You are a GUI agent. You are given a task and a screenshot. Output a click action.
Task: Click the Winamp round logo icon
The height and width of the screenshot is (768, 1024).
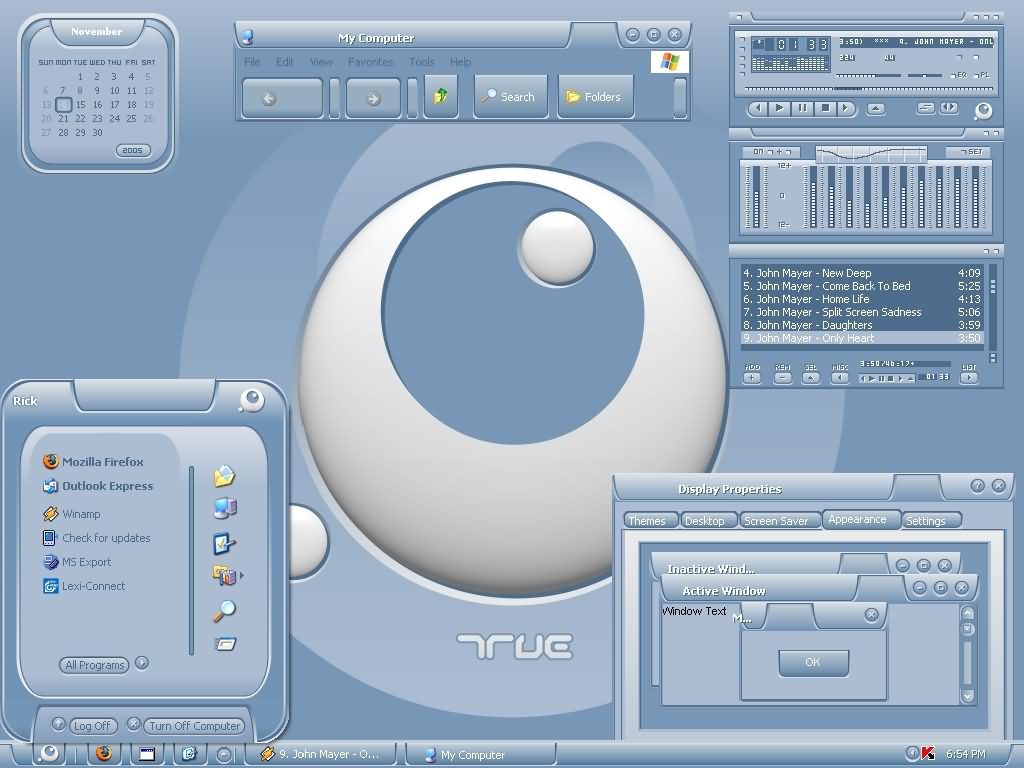point(983,110)
